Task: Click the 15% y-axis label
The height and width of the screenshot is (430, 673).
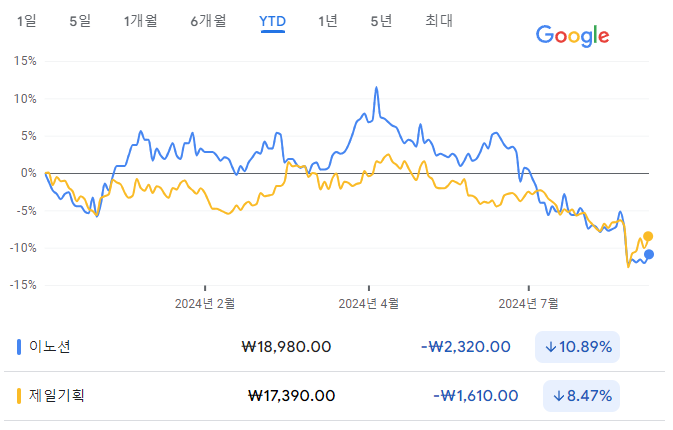Action: point(25,61)
